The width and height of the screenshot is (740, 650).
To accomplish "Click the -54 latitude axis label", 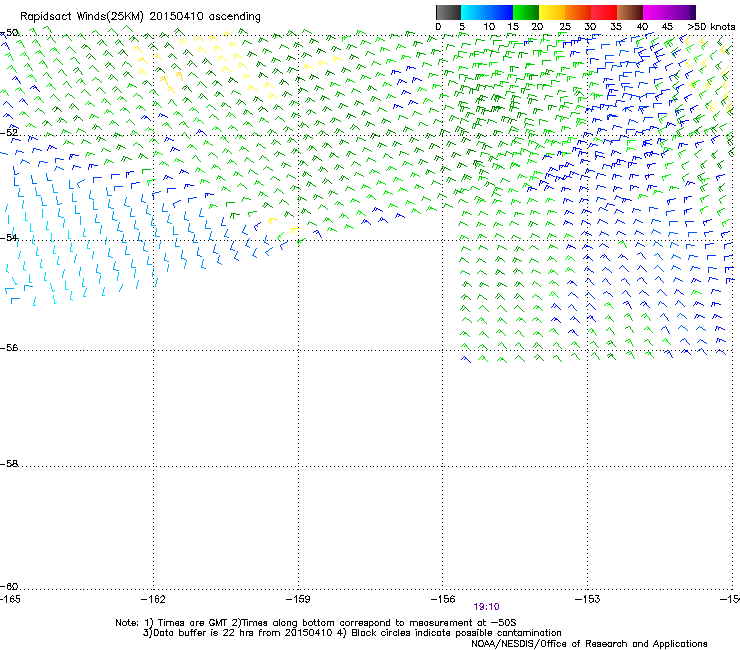I will tap(9, 237).
